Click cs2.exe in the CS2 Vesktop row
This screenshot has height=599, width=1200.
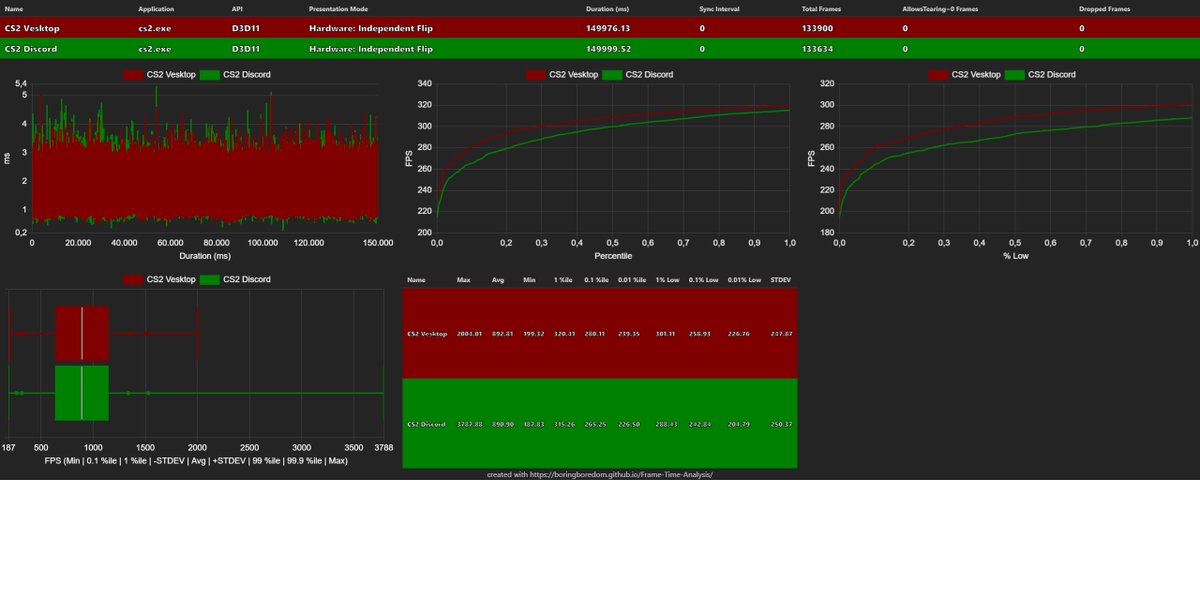[x=154, y=28]
